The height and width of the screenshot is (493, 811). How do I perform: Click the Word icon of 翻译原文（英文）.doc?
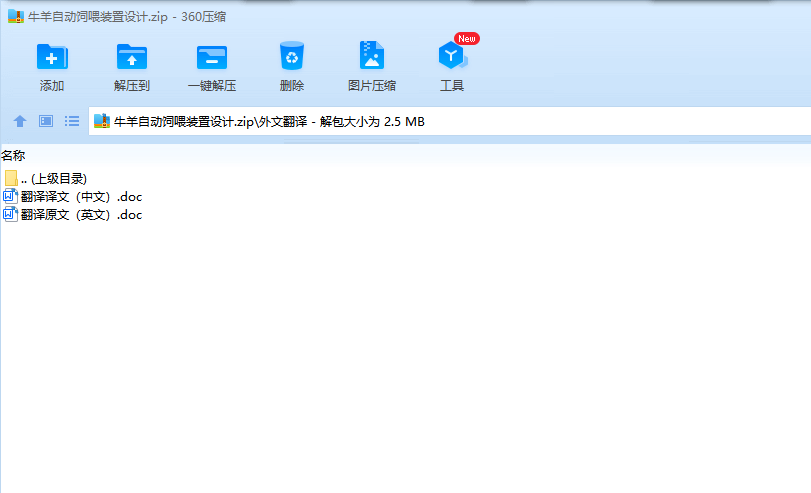[10, 215]
